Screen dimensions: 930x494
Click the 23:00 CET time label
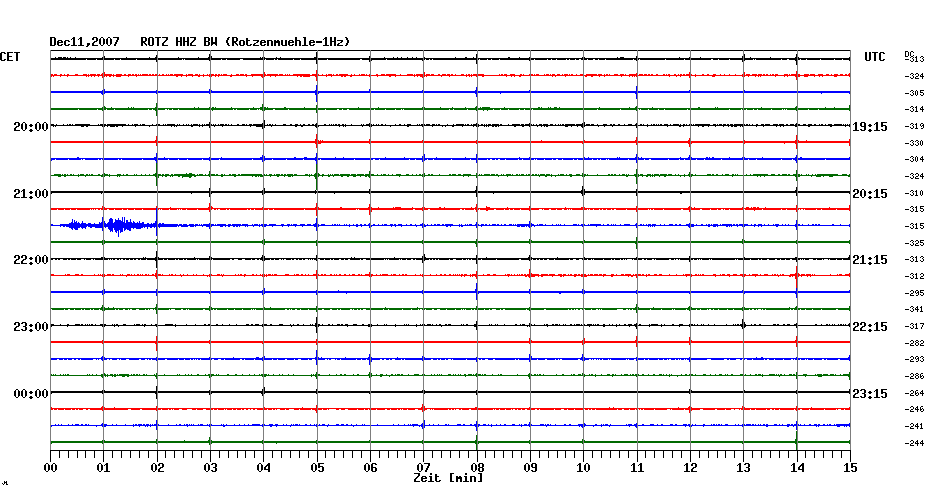[31, 327]
